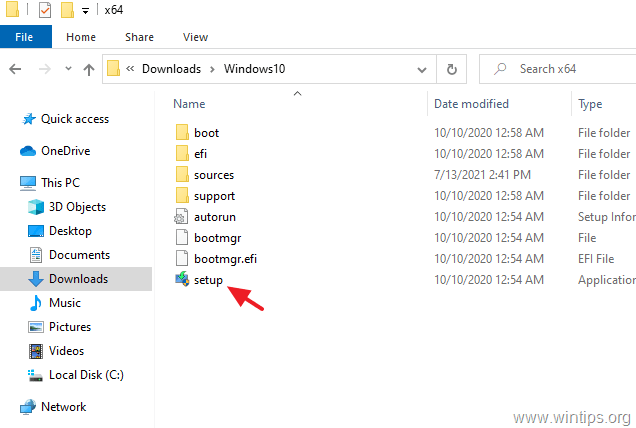
Task: Select the file name 'setup'
Action: click(x=208, y=280)
